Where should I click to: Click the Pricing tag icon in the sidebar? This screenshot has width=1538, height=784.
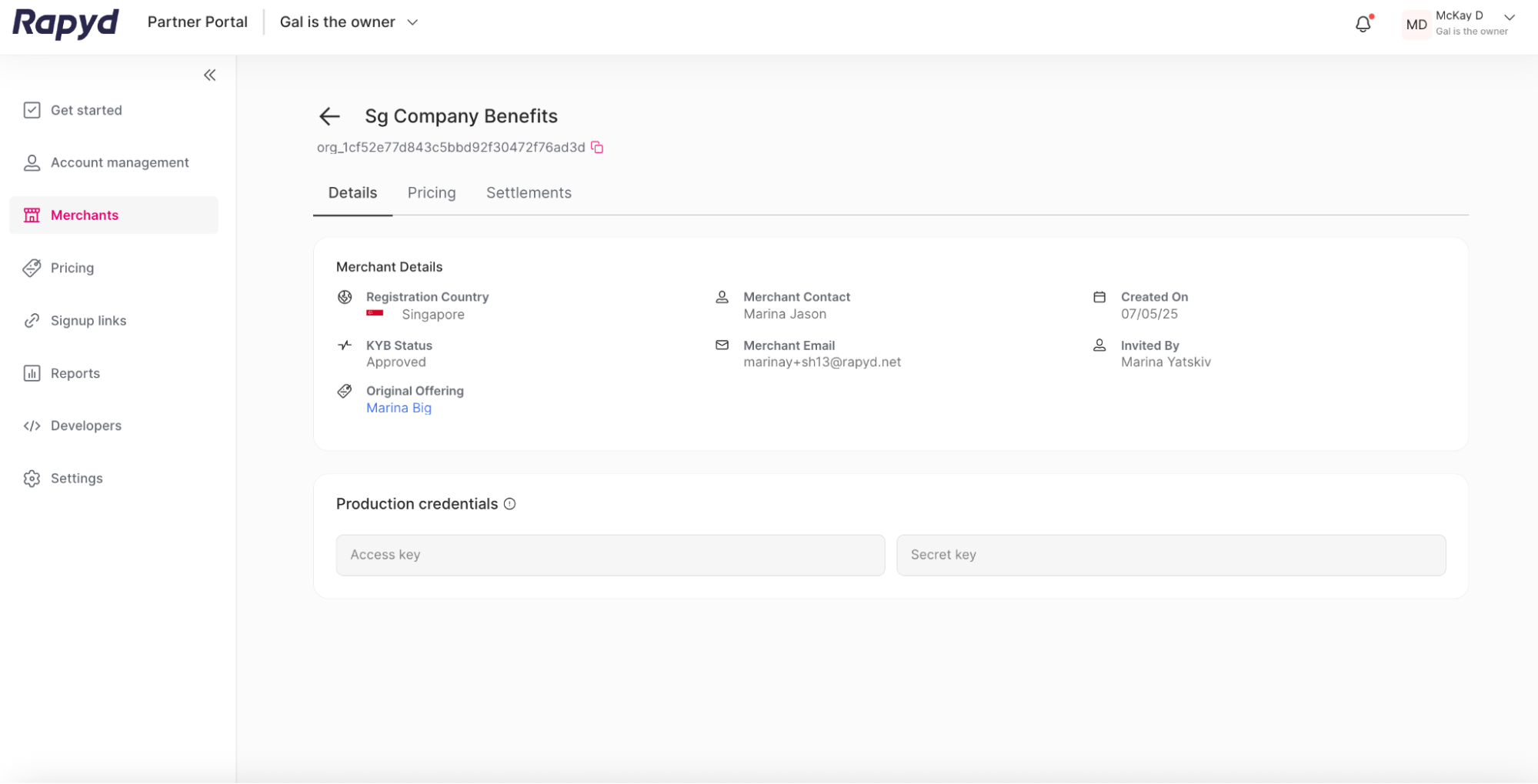coord(32,268)
